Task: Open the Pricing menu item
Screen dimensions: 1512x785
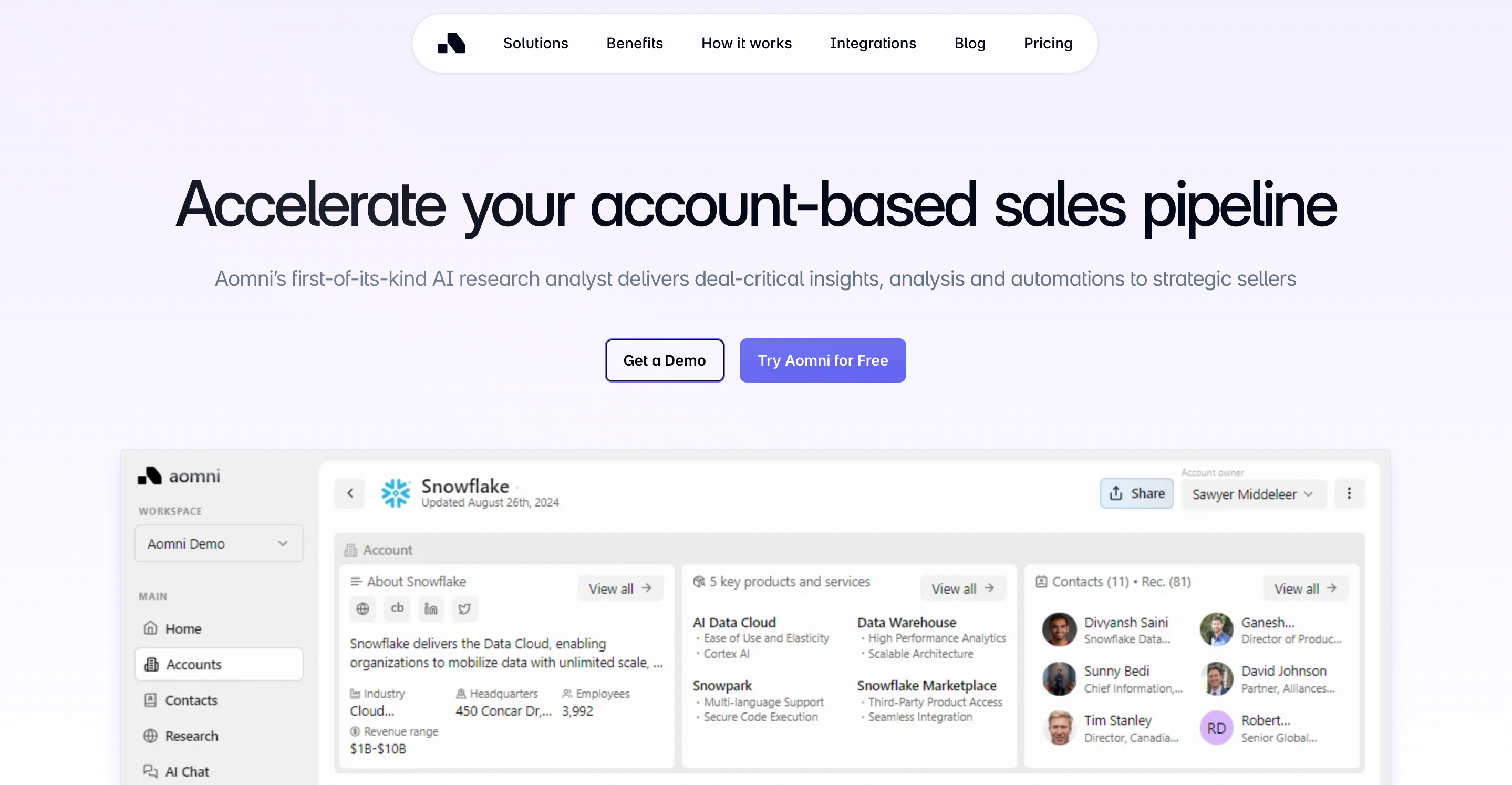Action: point(1048,43)
